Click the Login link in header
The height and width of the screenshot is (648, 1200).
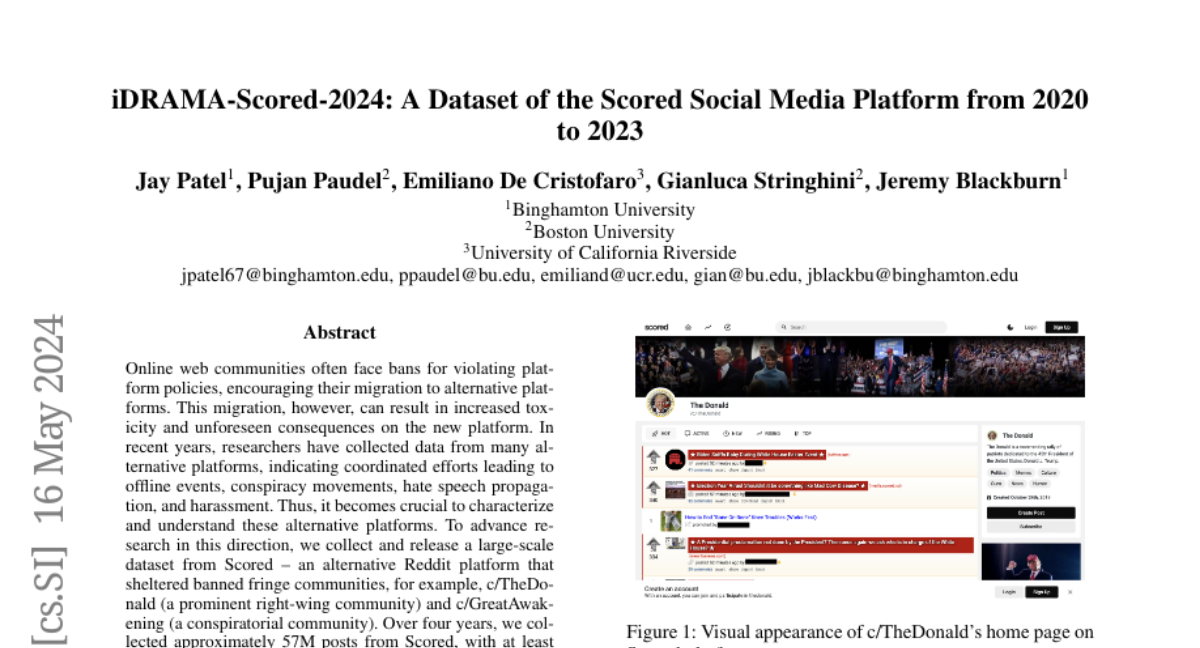tap(1030, 327)
